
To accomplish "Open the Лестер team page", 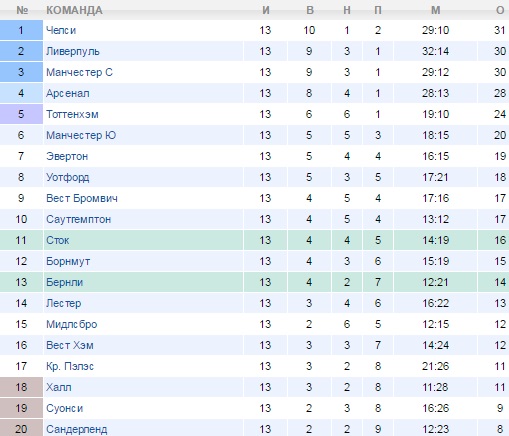I will click(63, 303).
